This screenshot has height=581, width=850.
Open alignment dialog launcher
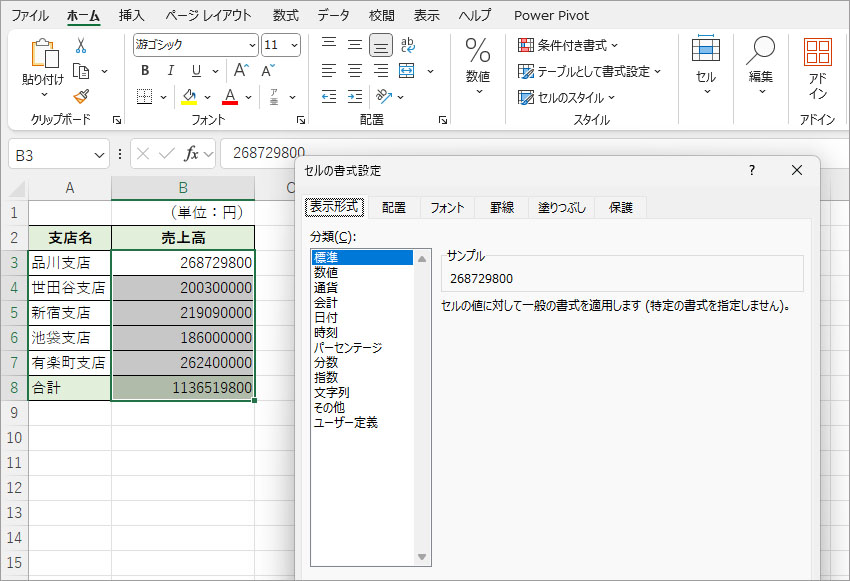(x=443, y=120)
